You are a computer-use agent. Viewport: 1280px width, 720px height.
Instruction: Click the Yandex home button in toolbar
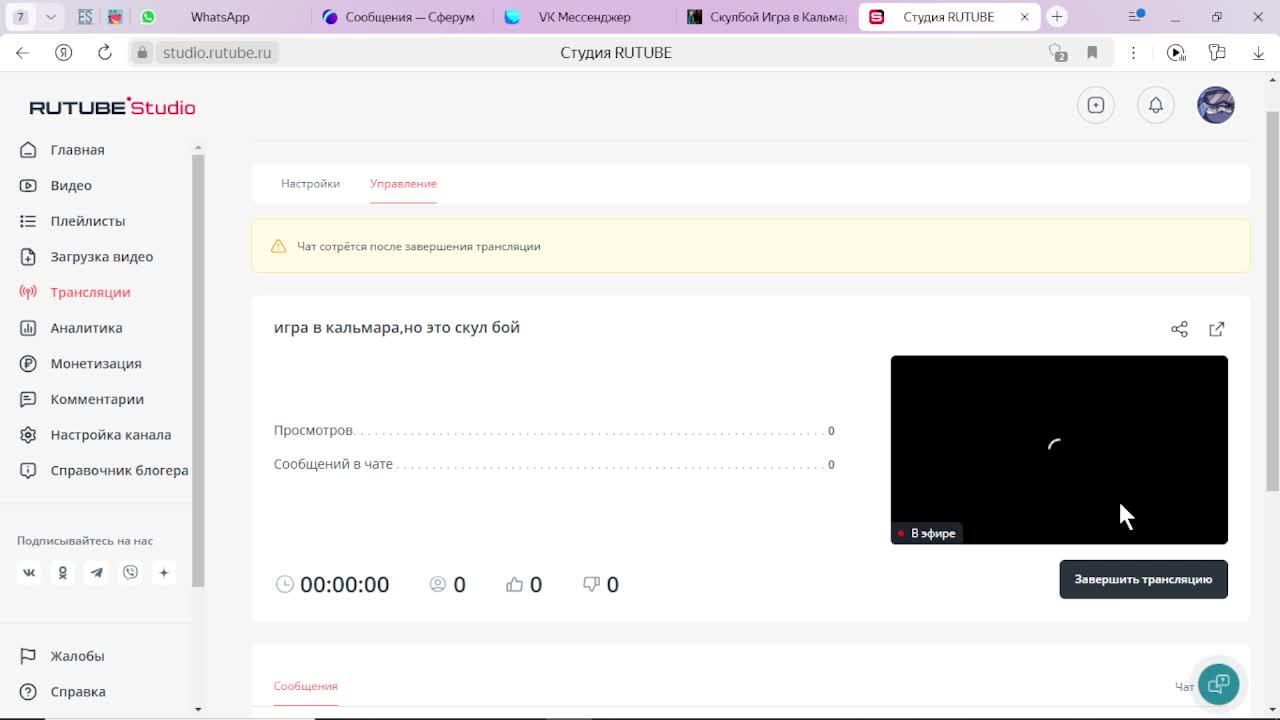(64, 53)
